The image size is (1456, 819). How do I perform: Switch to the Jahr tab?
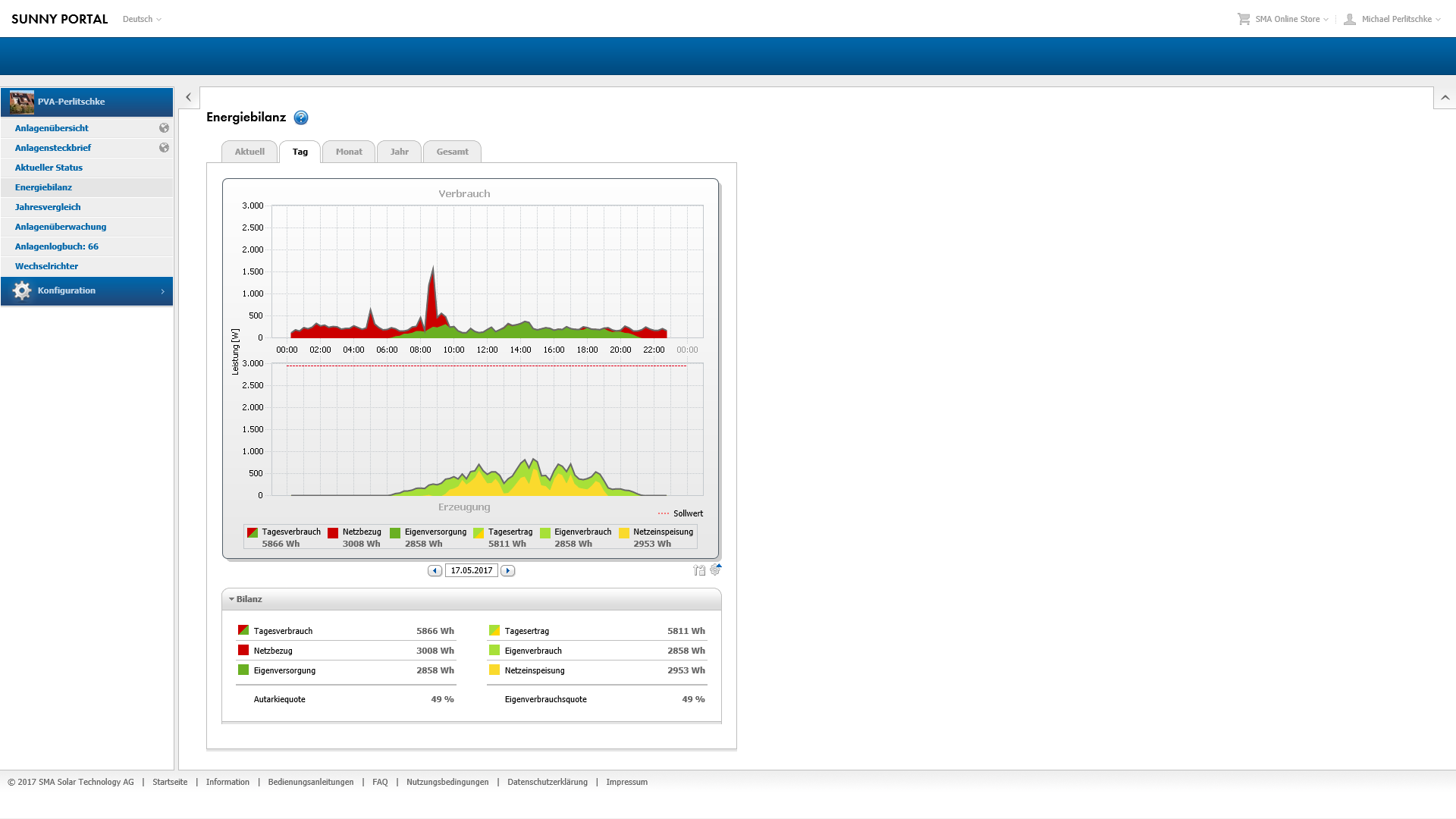[399, 152]
